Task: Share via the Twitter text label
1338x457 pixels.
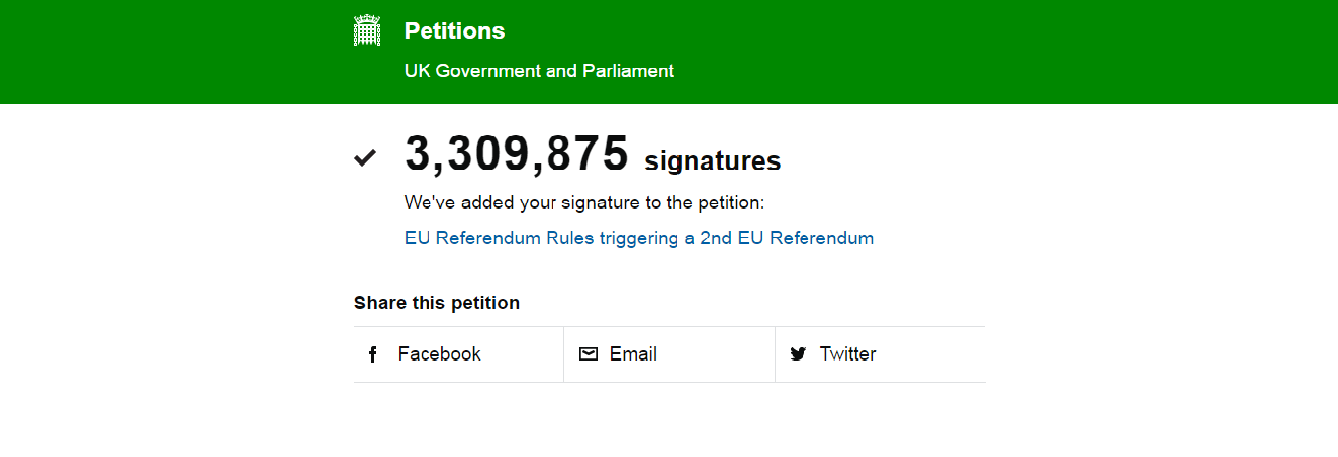Action: 848,354
